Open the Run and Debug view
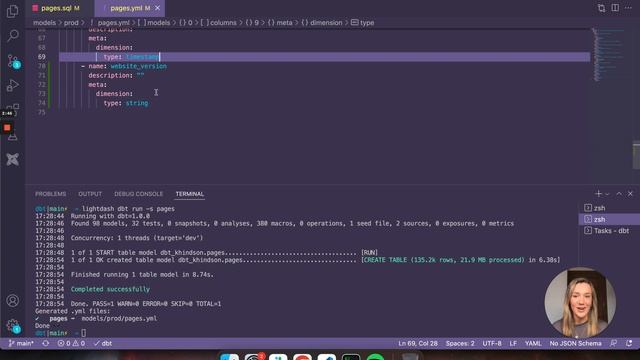 click(x=13, y=86)
